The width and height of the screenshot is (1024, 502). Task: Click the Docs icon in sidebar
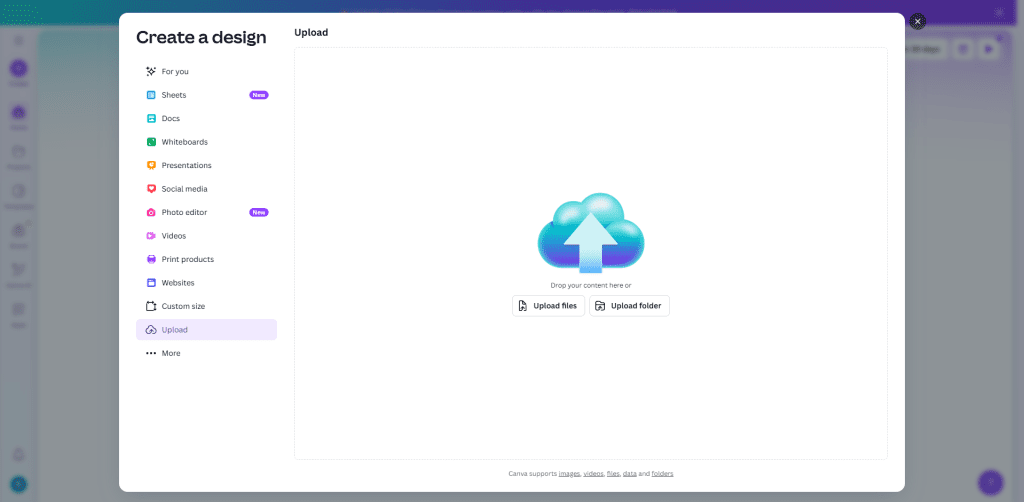click(151, 118)
